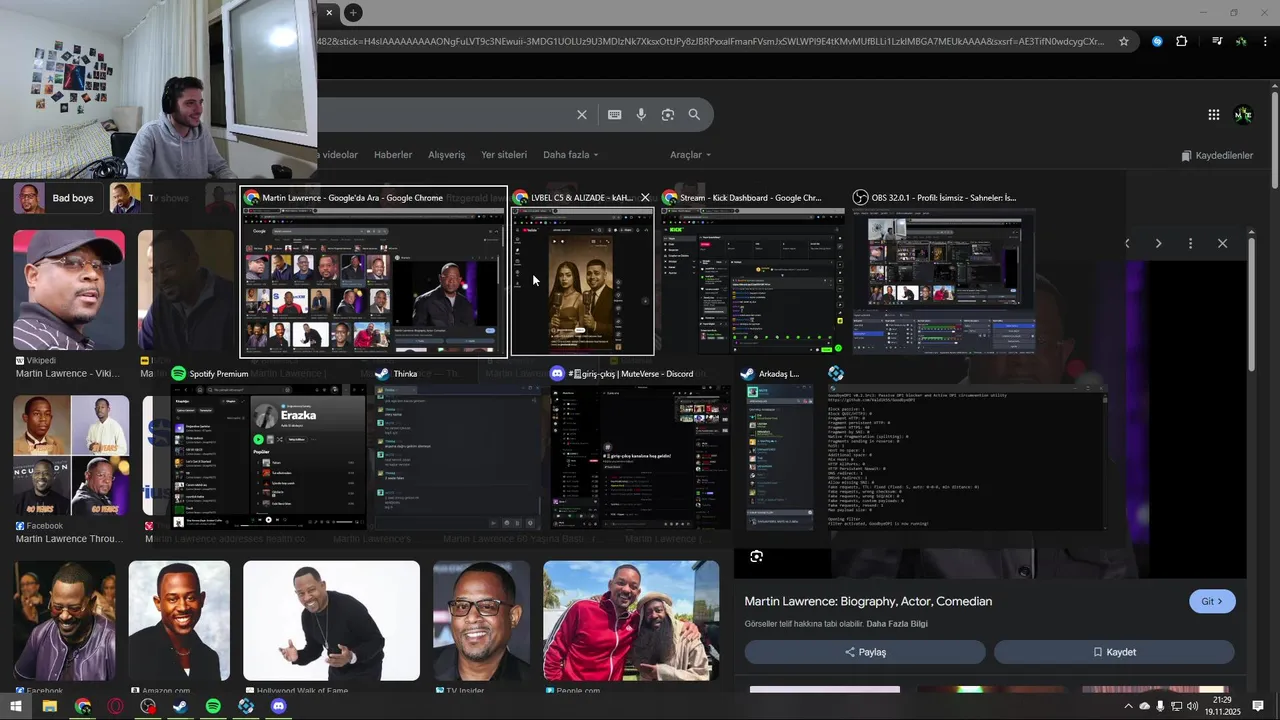This screenshot has width=1280, height=720.
Task: Expand the Daha fazla dropdown
Action: point(570,155)
